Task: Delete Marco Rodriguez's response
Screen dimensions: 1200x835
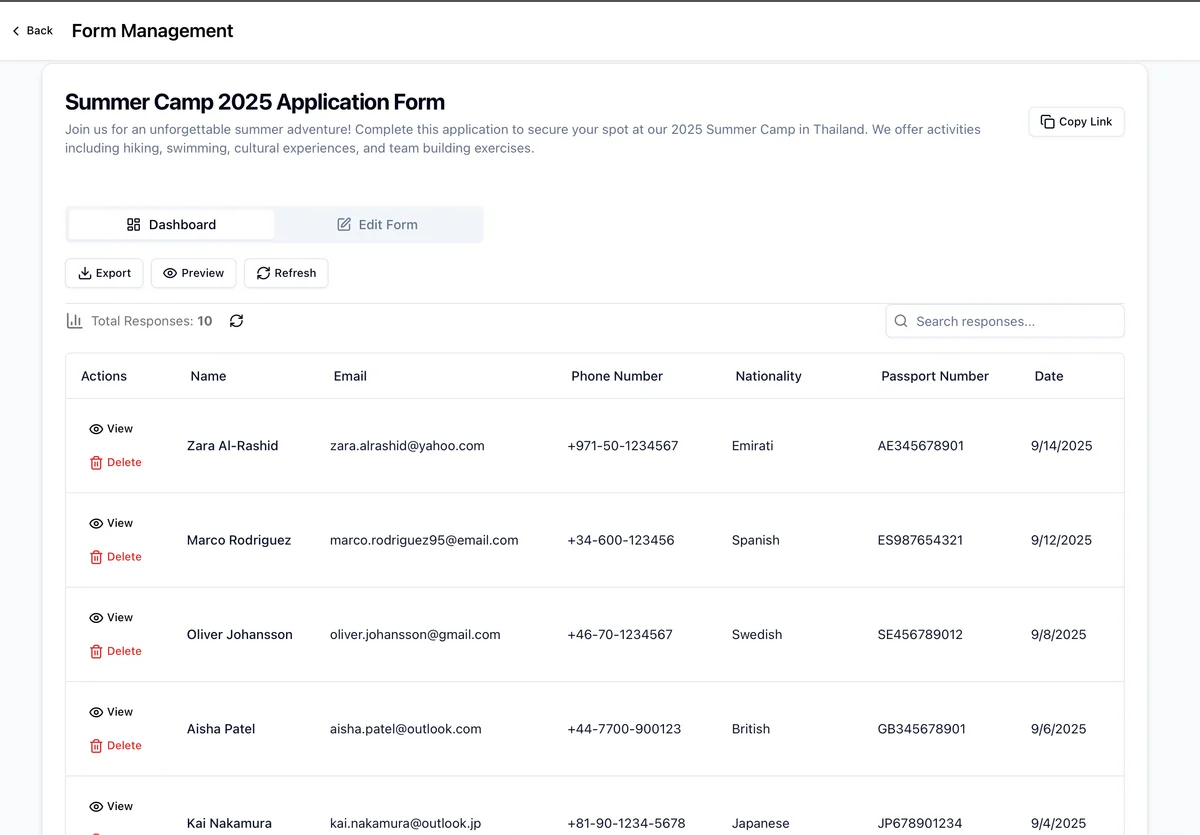Action: (115, 557)
